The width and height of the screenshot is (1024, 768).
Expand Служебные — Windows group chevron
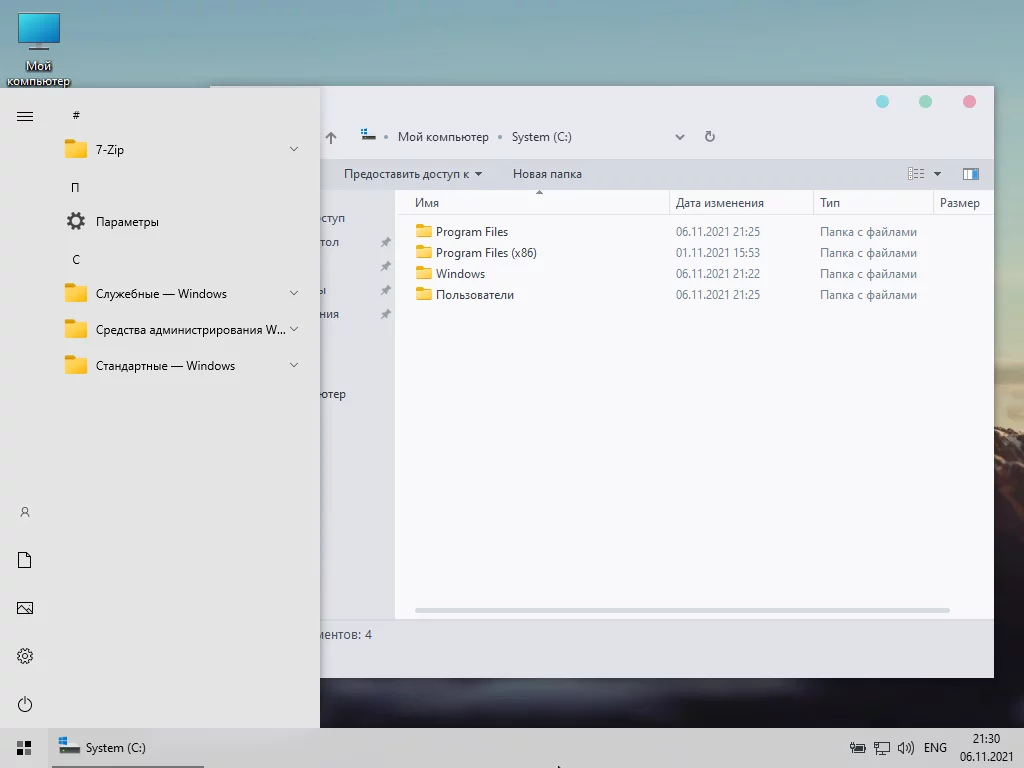pyautogui.click(x=294, y=293)
